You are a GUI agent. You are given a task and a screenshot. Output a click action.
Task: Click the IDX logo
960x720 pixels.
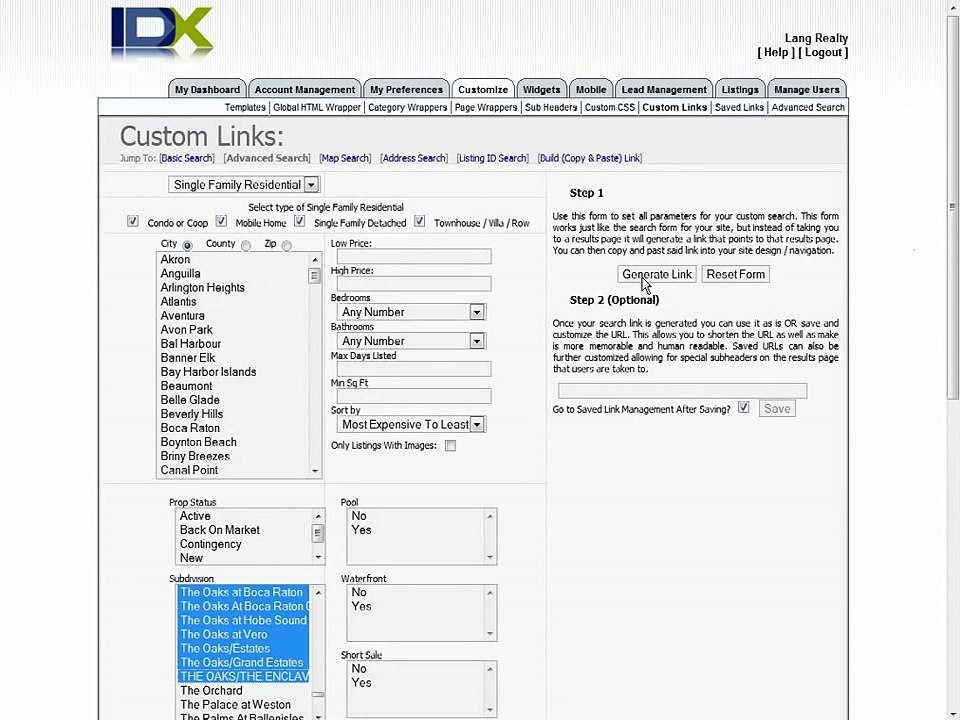[162, 34]
